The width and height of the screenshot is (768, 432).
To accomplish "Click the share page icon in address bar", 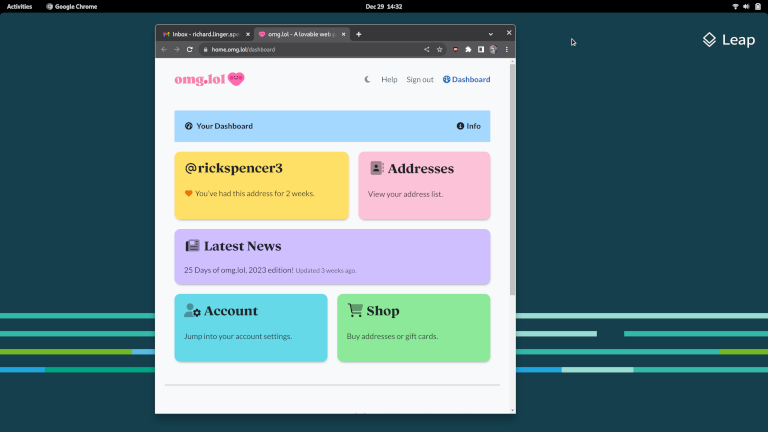I will click(x=427, y=49).
